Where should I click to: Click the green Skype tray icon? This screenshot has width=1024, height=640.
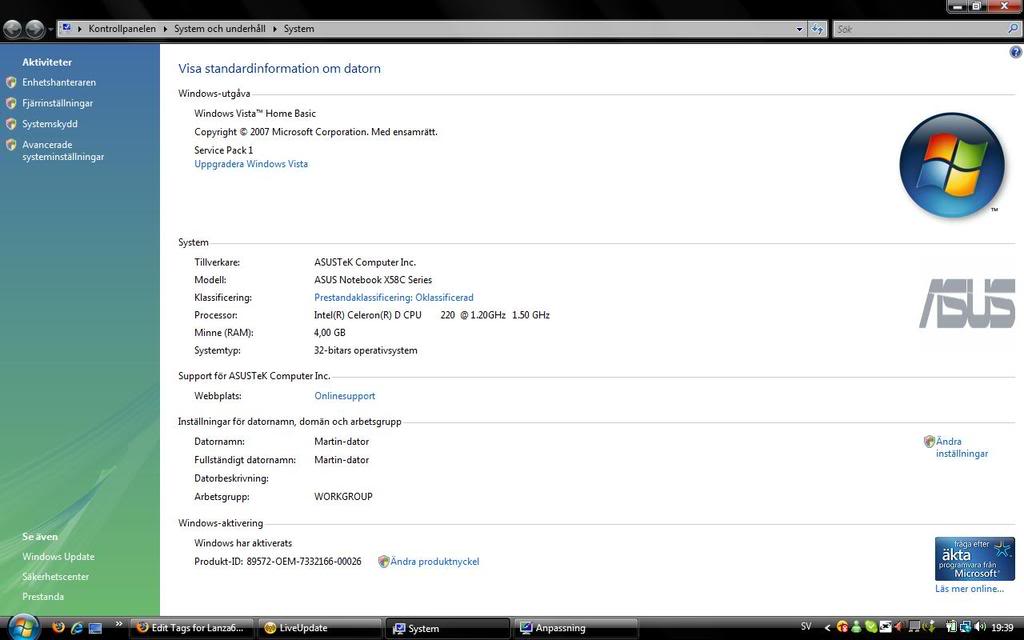871,628
